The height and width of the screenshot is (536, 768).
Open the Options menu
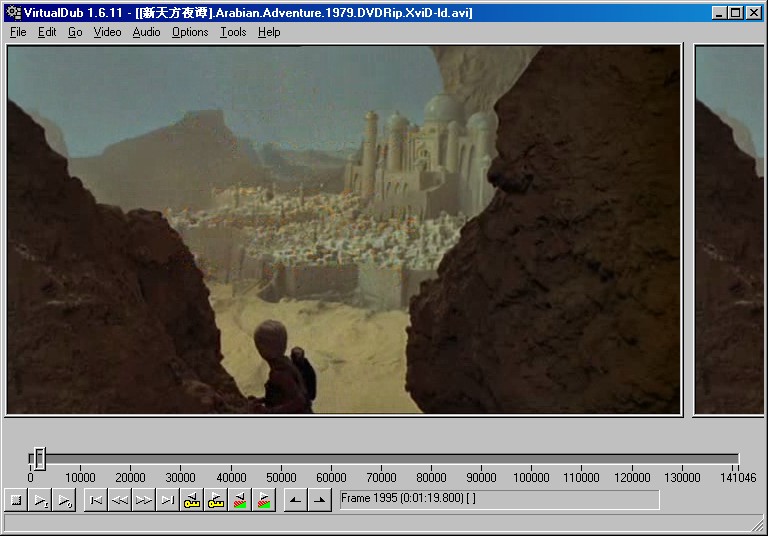190,32
